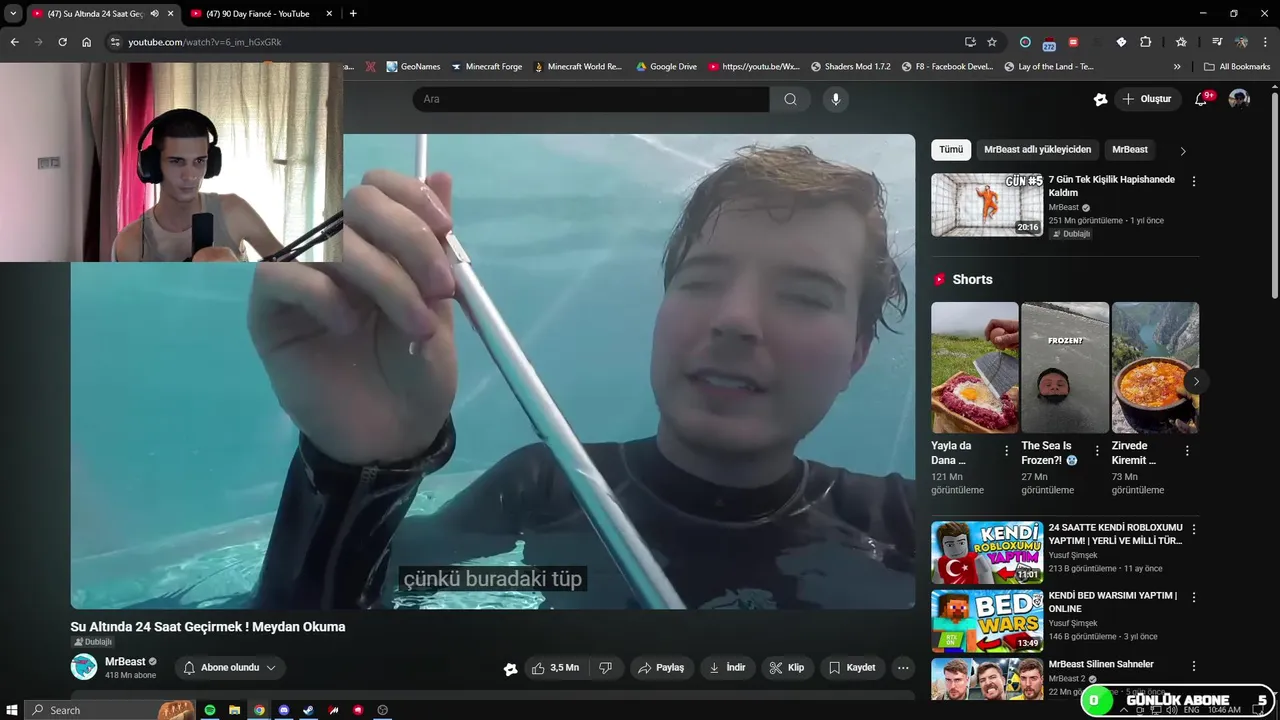This screenshot has width=1280, height=720.
Task: Start voice search with the microphone icon
Action: coord(836,99)
